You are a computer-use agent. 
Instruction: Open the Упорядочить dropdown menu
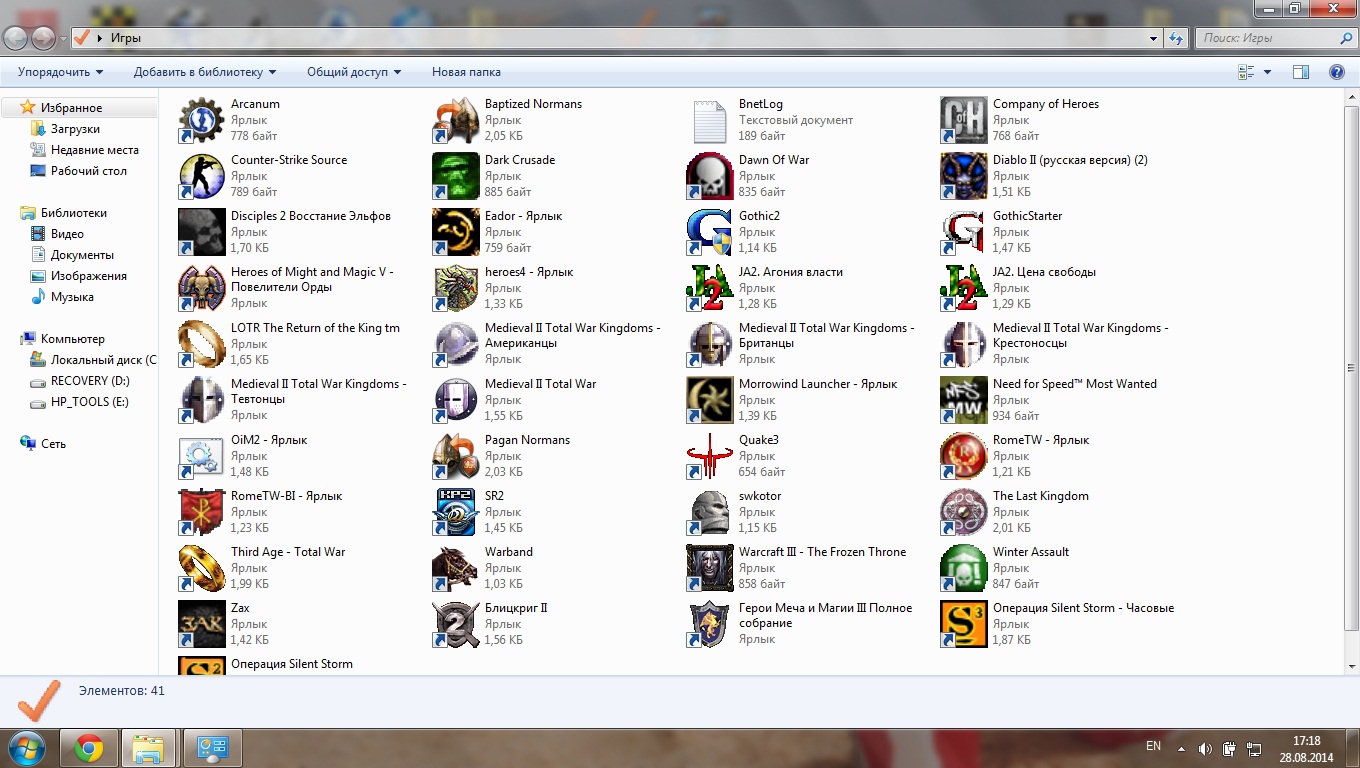click(60, 72)
